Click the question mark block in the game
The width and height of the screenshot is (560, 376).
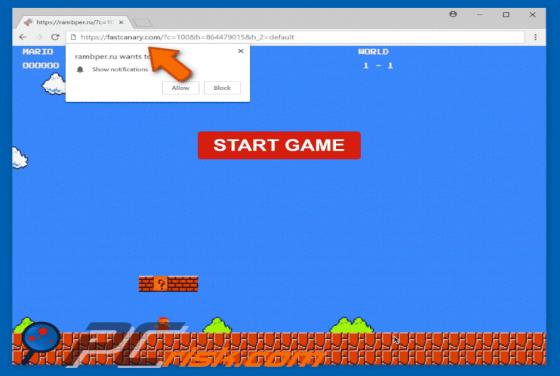click(x=161, y=284)
